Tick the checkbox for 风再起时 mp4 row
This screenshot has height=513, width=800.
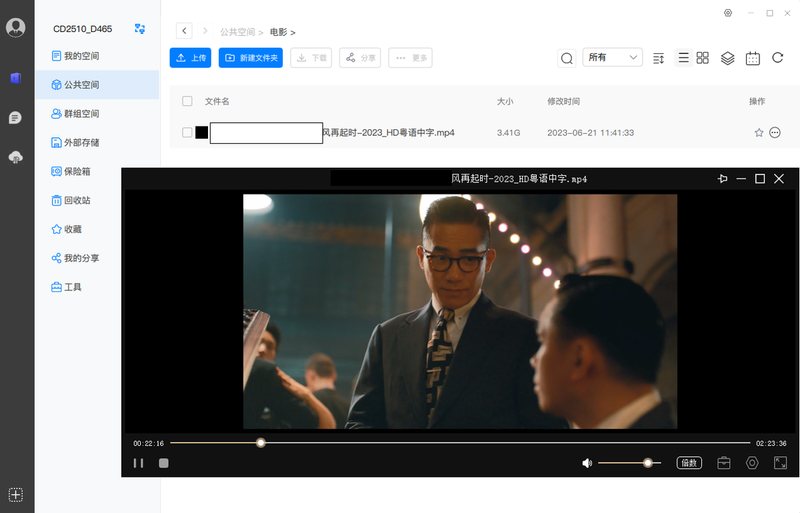[187, 133]
